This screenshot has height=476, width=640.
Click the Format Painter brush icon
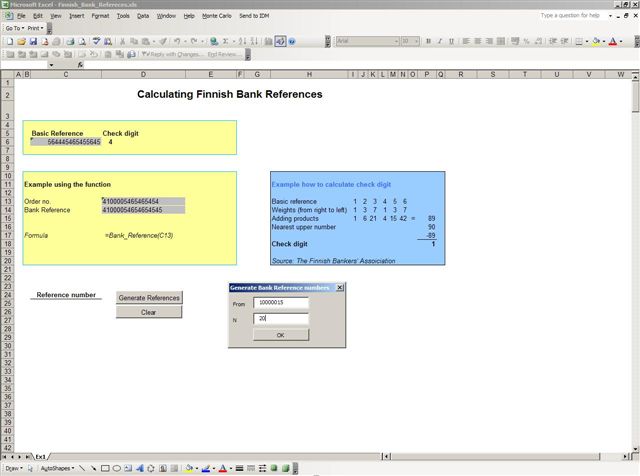[x=163, y=41]
